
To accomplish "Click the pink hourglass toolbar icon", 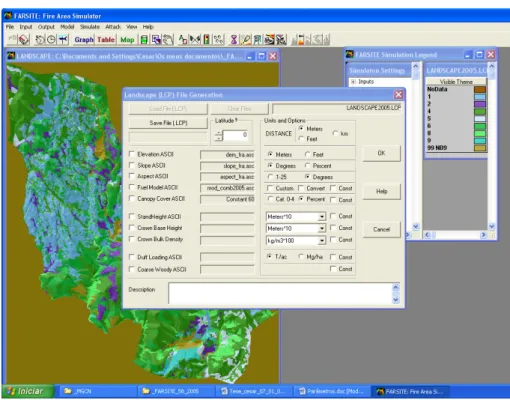I will click(x=234, y=40).
